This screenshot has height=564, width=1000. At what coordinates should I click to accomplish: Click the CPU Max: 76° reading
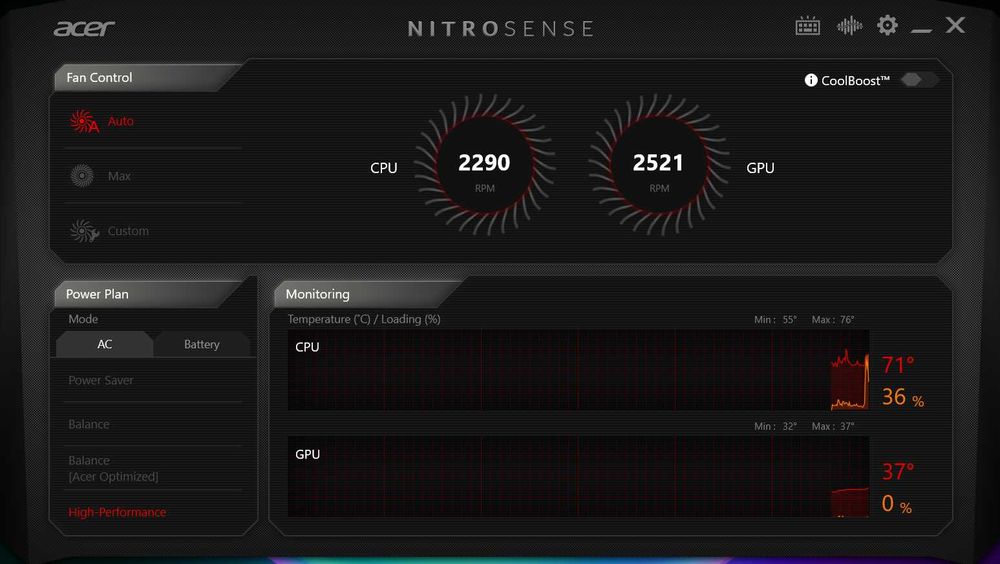833,320
